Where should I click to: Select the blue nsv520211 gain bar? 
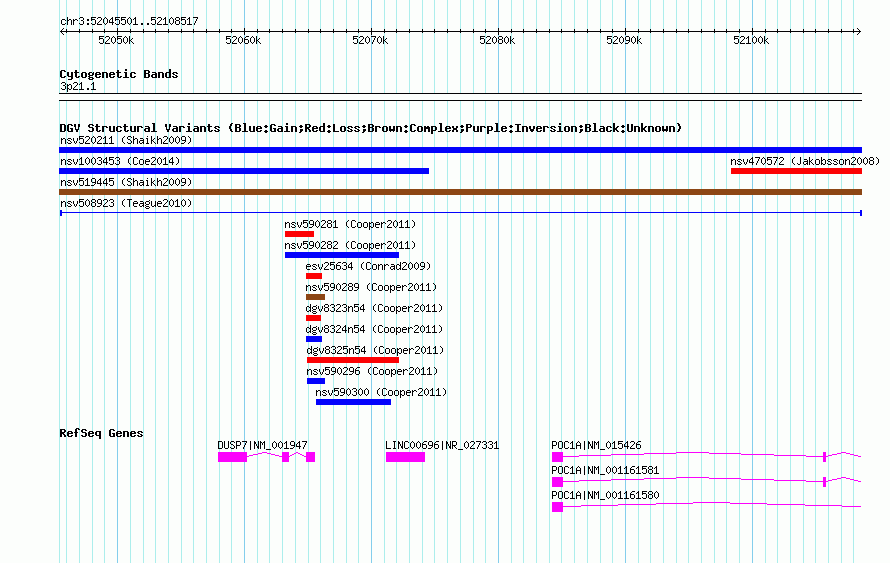[x=460, y=150]
